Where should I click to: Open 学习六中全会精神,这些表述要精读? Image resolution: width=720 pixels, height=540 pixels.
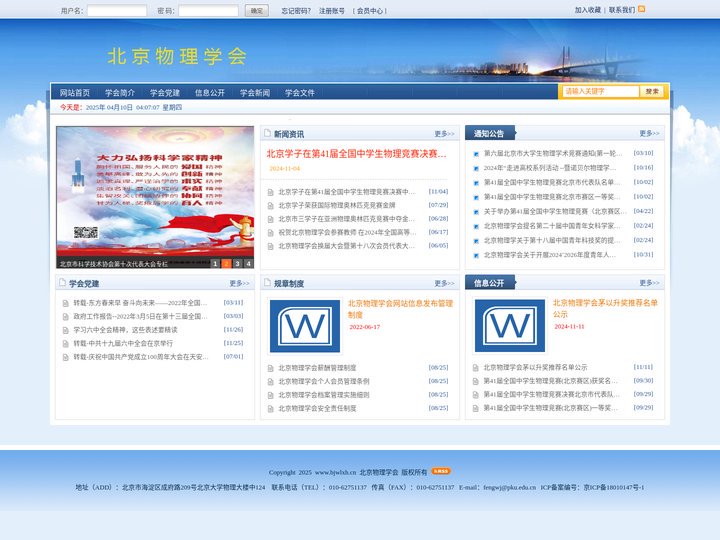pyautogui.click(x=125, y=330)
